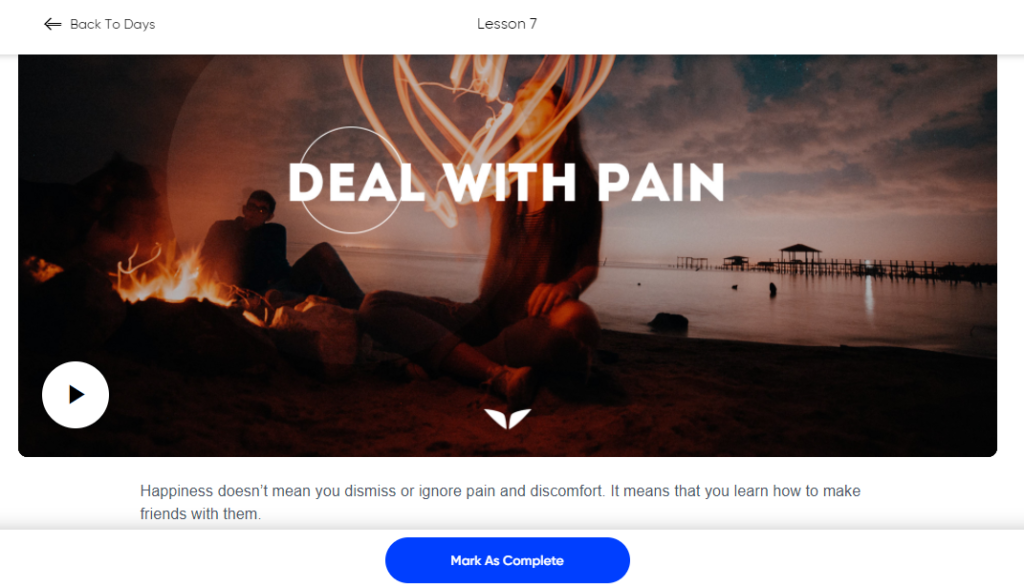Click the PAIN word in video title
1024x588 pixels.
(x=661, y=182)
